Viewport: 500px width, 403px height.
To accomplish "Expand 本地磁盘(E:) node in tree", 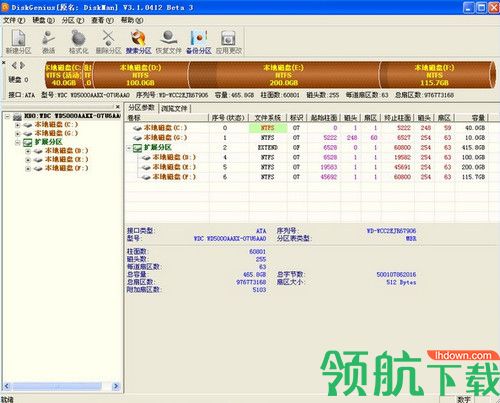I will pyautogui.click(x=28, y=160).
